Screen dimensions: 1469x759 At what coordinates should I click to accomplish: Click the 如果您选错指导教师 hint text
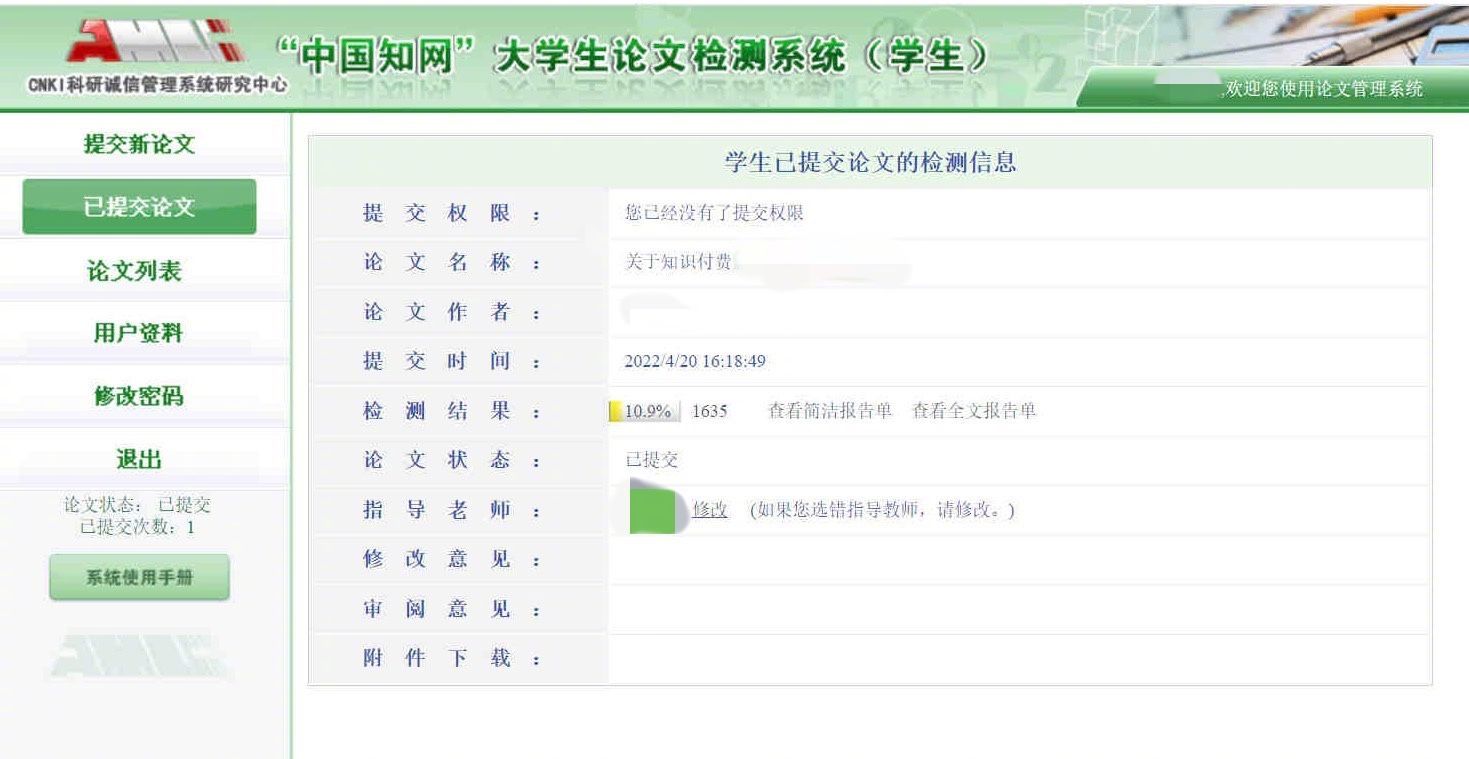click(x=882, y=510)
